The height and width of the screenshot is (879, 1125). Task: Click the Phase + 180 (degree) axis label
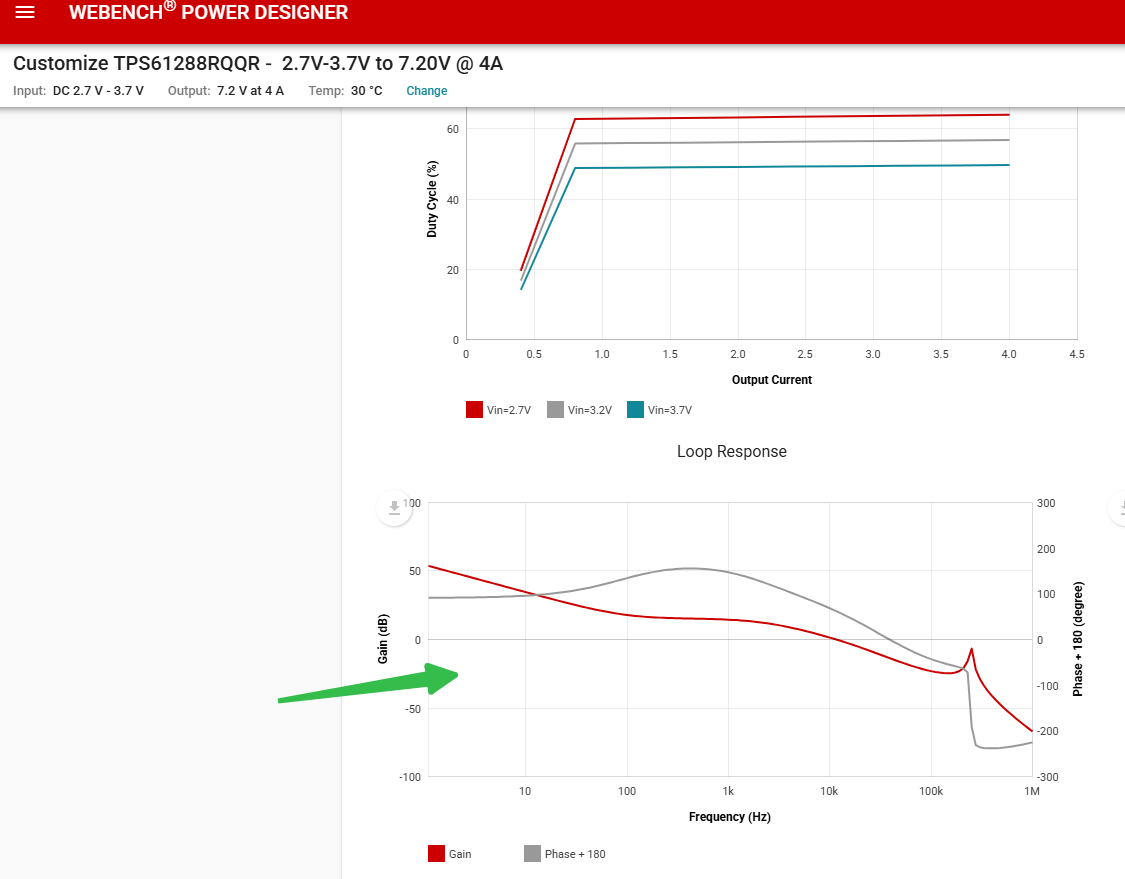(x=1078, y=639)
